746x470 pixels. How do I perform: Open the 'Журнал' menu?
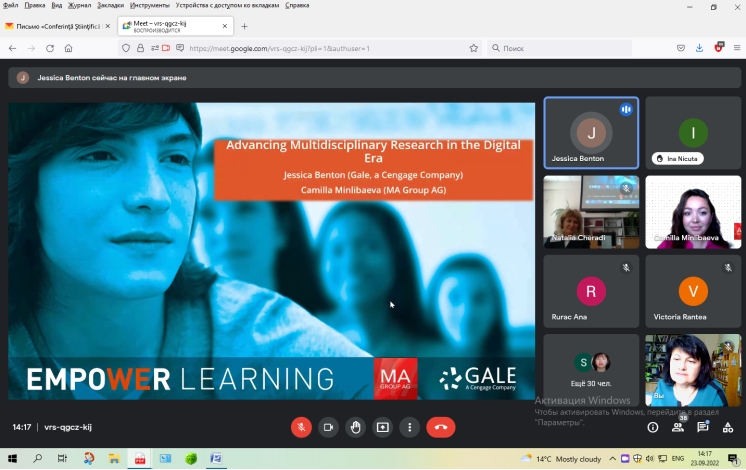point(79,5)
